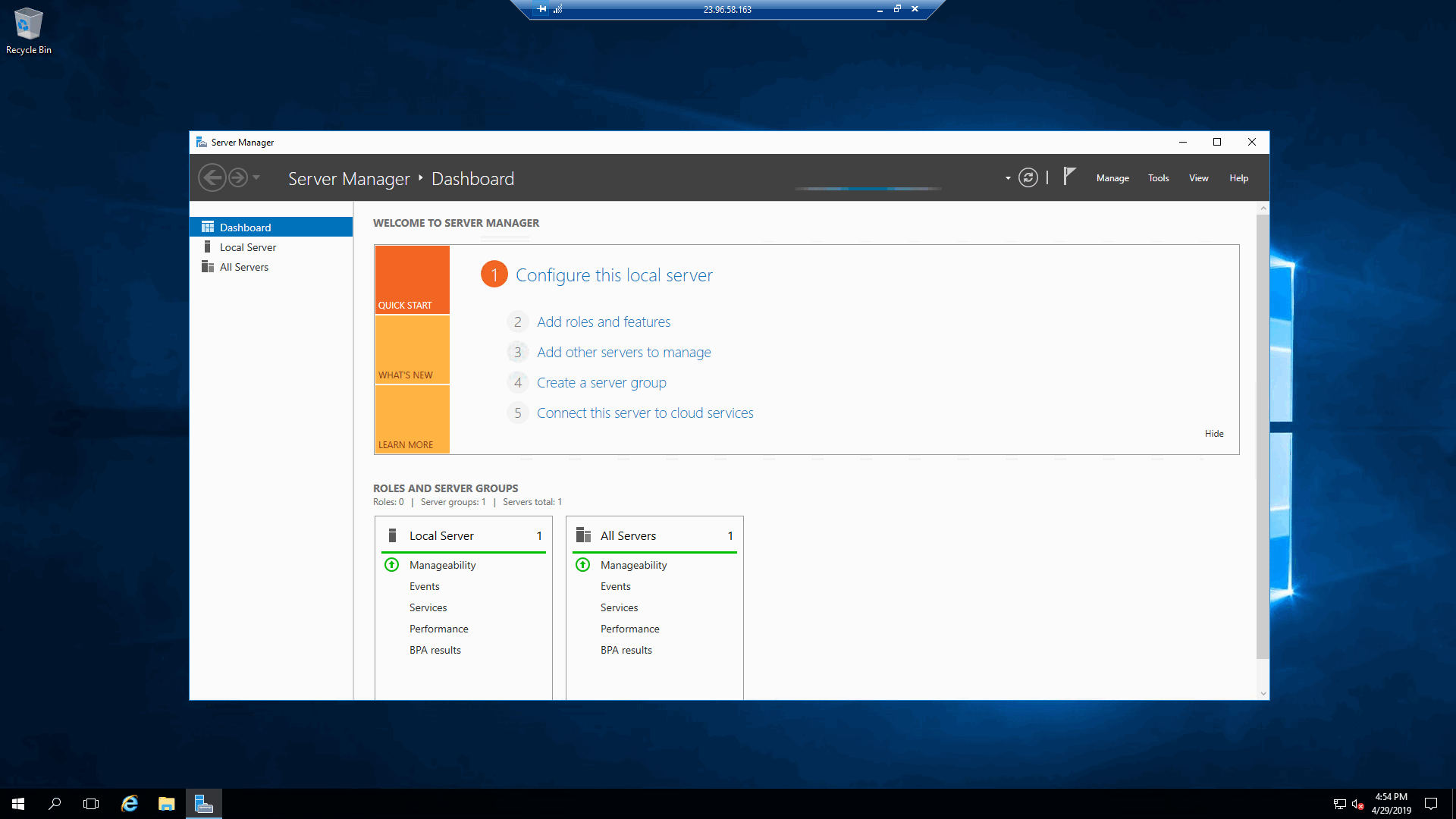Click the muted volume tray icon
The height and width of the screenshot is (819, 1456).
(1358, 804)
